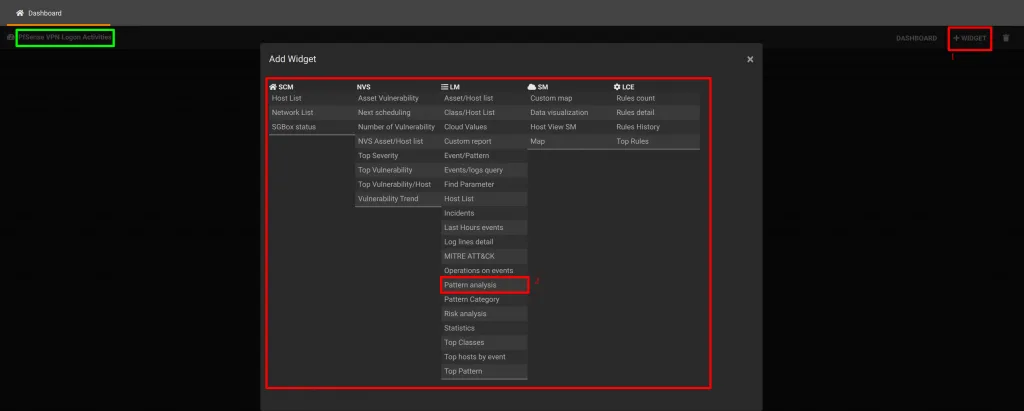Open the DASHBOARD menu button
This screenshot has width=1024, height=411.
916,39
